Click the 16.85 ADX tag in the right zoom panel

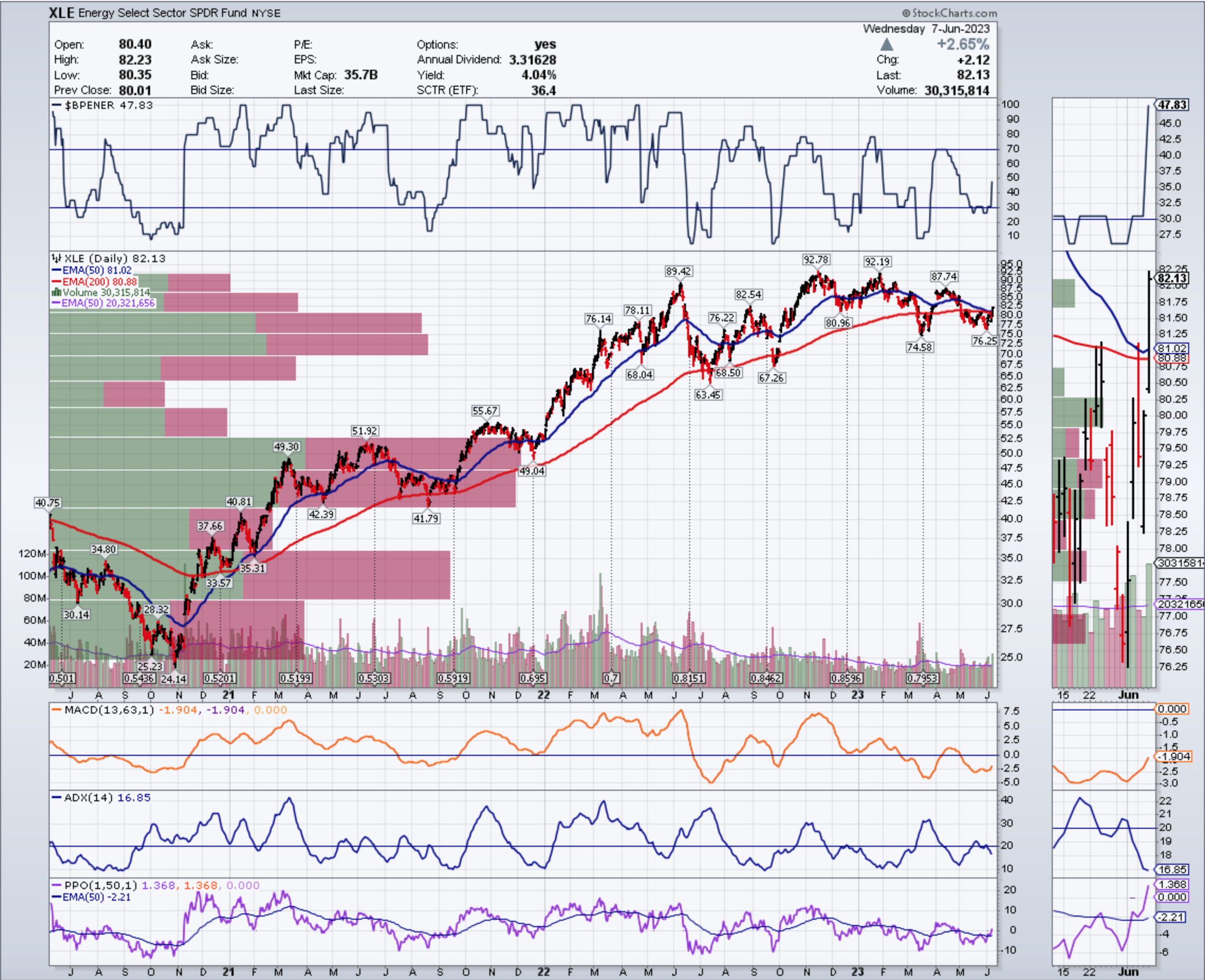coord(1172,870)
